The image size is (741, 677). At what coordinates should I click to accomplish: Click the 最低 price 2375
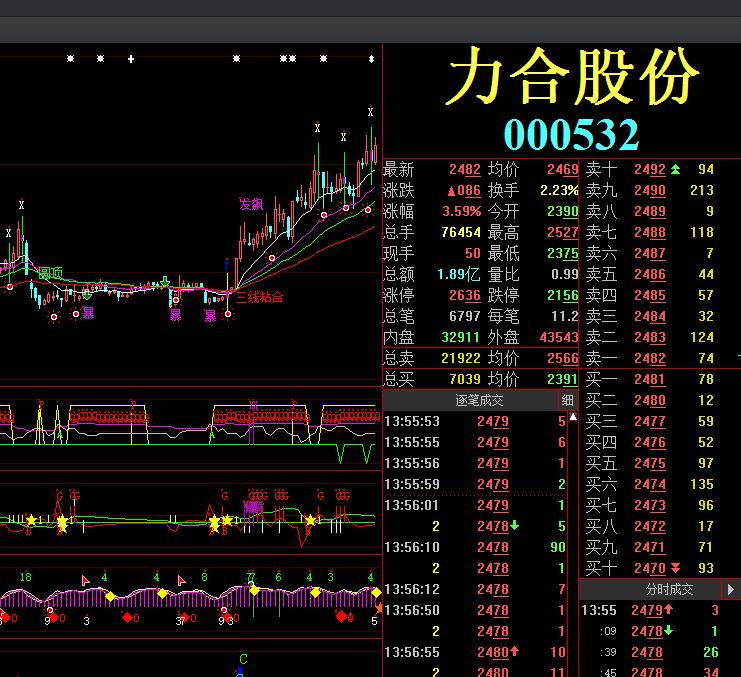pos(562,253)
